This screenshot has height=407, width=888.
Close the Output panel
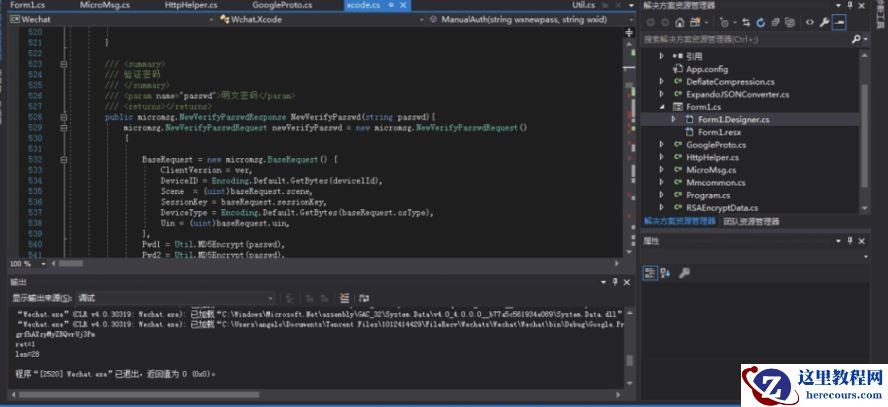[x=626, y=282]
